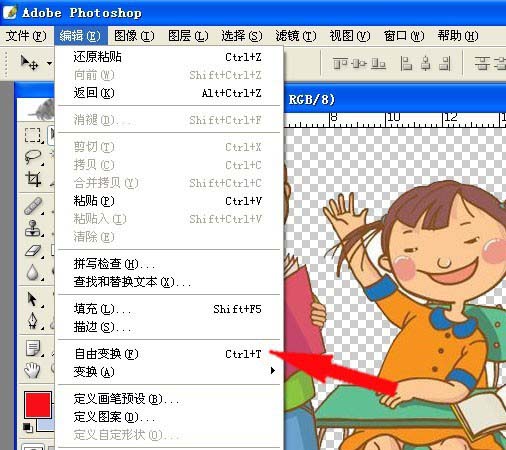This screenshot has width=506, height=450.
Task: Click the Move tool icon in options bar
Action: (29, 62)
